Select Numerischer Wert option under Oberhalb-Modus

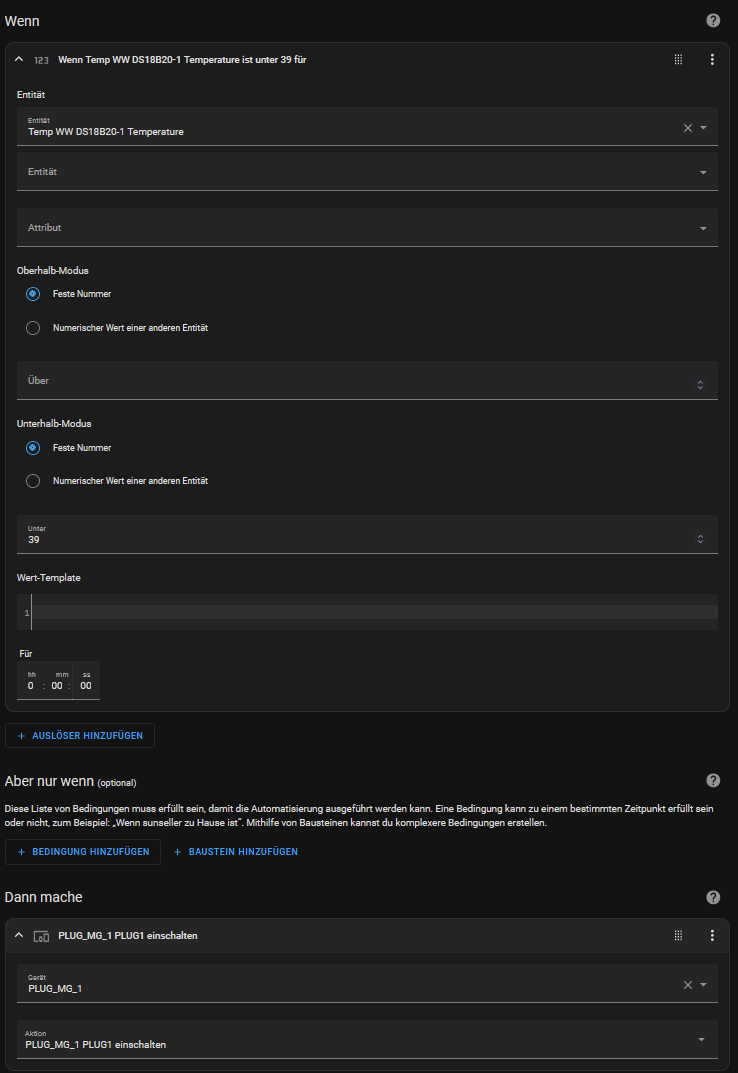click(33, 328)
